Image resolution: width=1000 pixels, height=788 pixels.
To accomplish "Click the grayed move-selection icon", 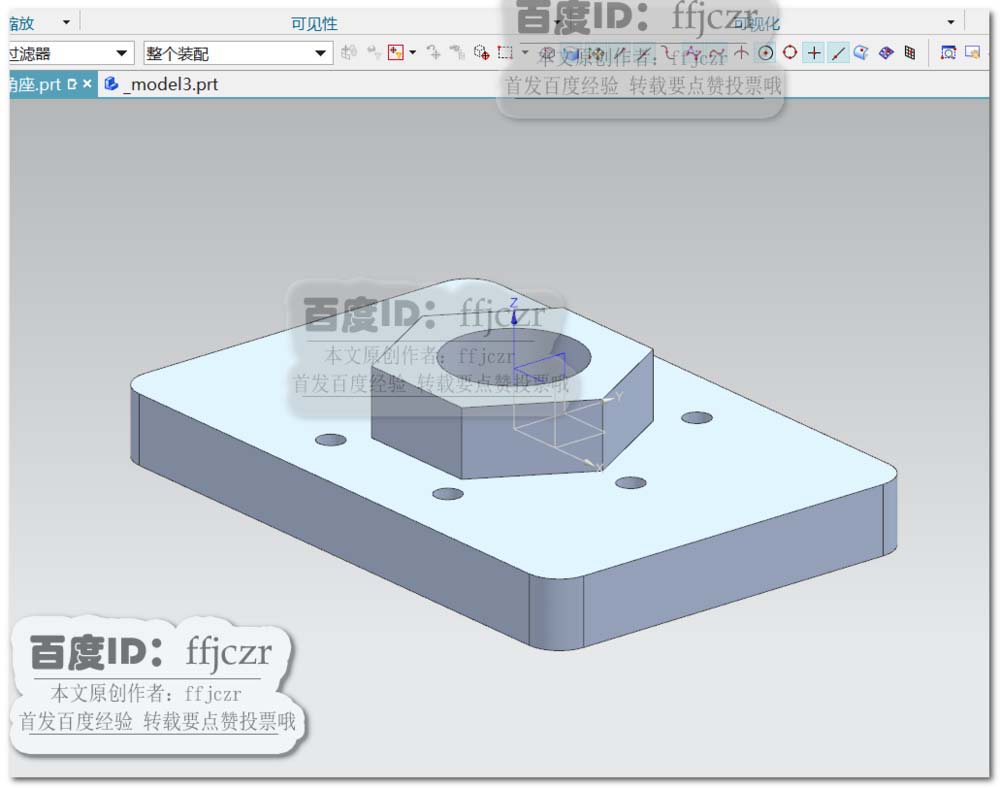I will (374, 52).
